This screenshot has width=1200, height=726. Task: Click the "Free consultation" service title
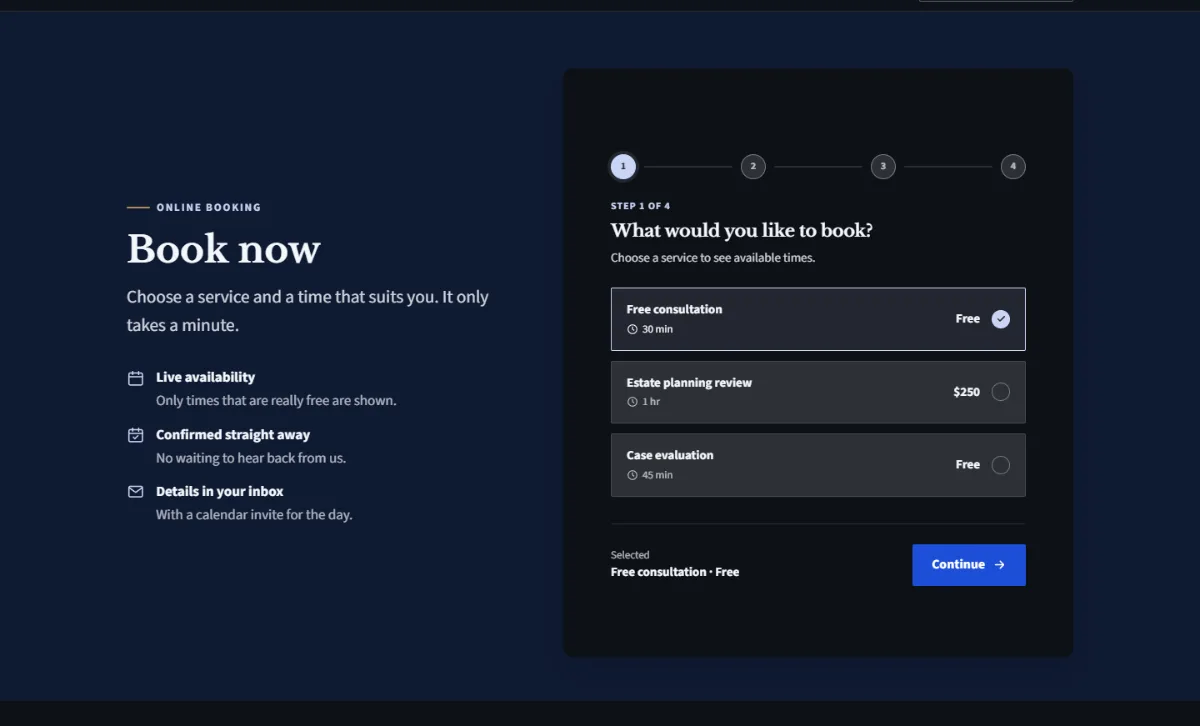[x=674, y=309]
